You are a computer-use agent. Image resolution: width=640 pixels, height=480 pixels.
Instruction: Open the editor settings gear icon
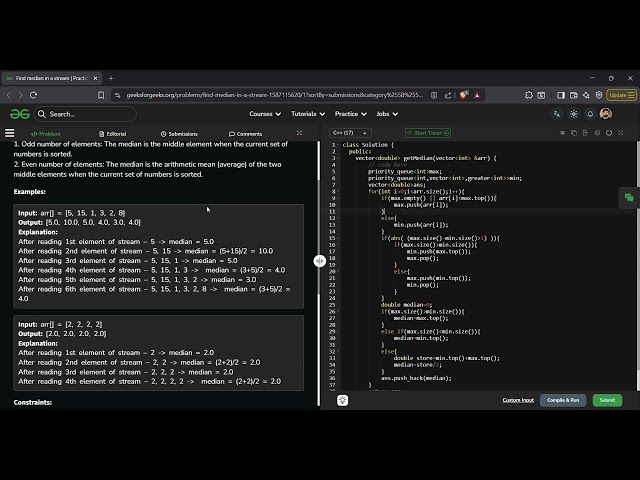click(x=597, y=133)
